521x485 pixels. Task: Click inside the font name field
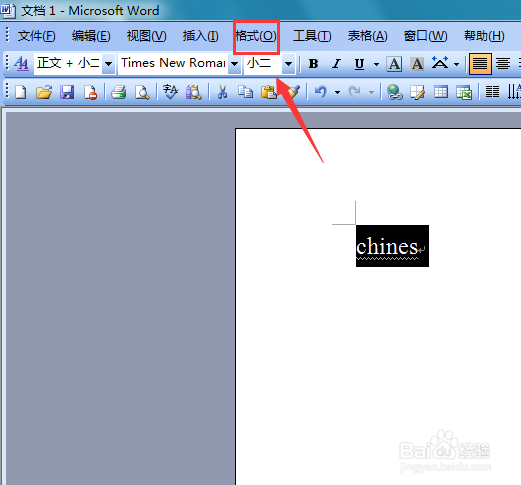click(173, 64)
